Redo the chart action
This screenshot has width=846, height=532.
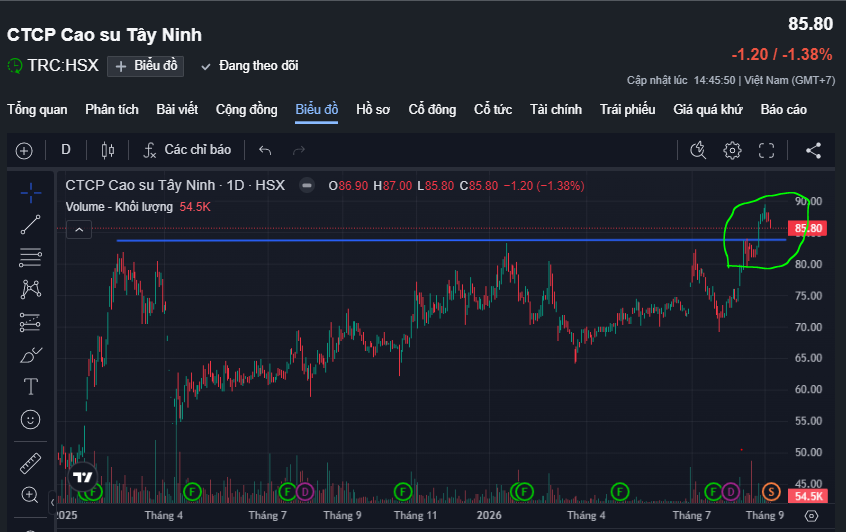(x=299, y=150)
